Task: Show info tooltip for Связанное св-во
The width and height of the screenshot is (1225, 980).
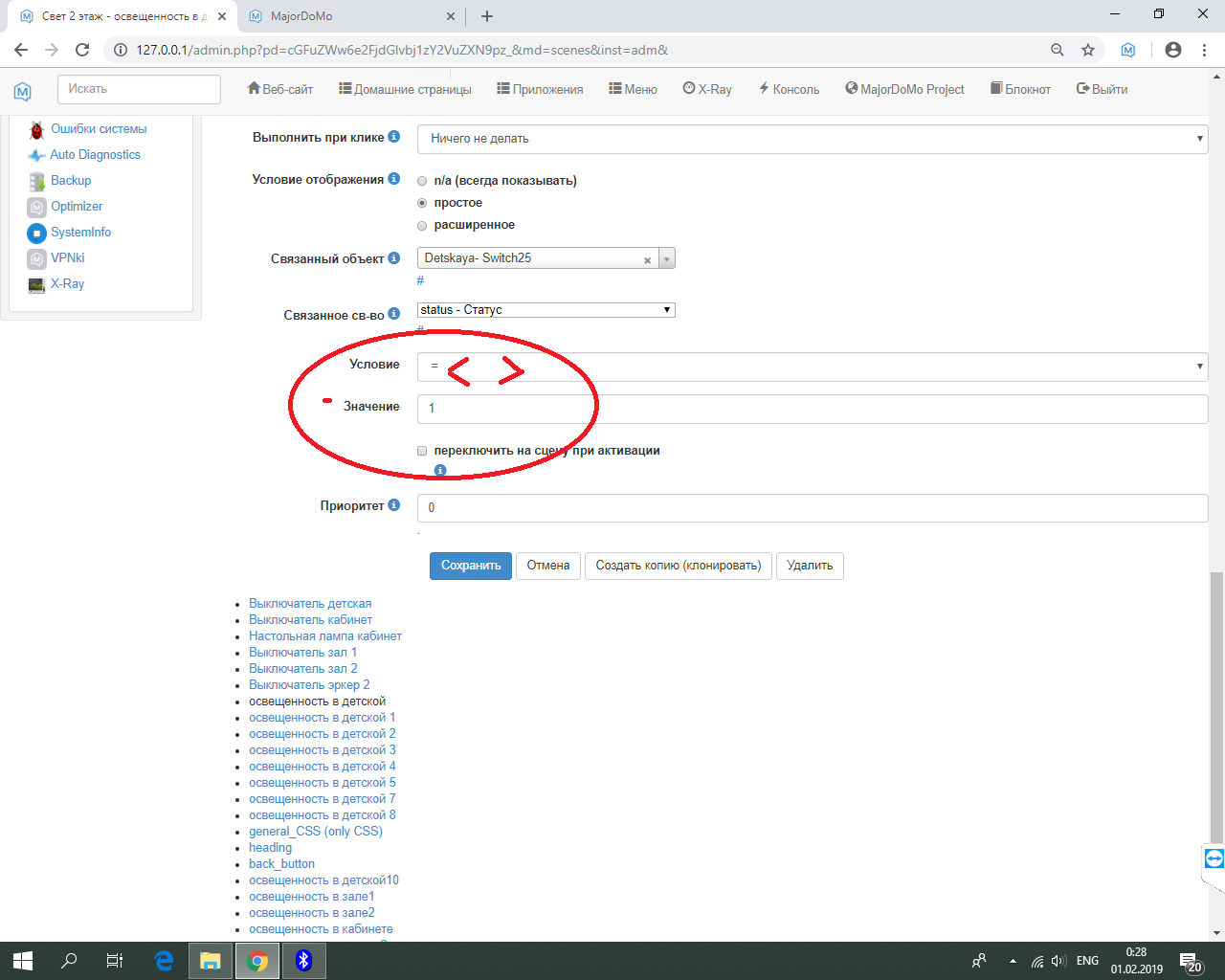Action: [x=393, y=314]
